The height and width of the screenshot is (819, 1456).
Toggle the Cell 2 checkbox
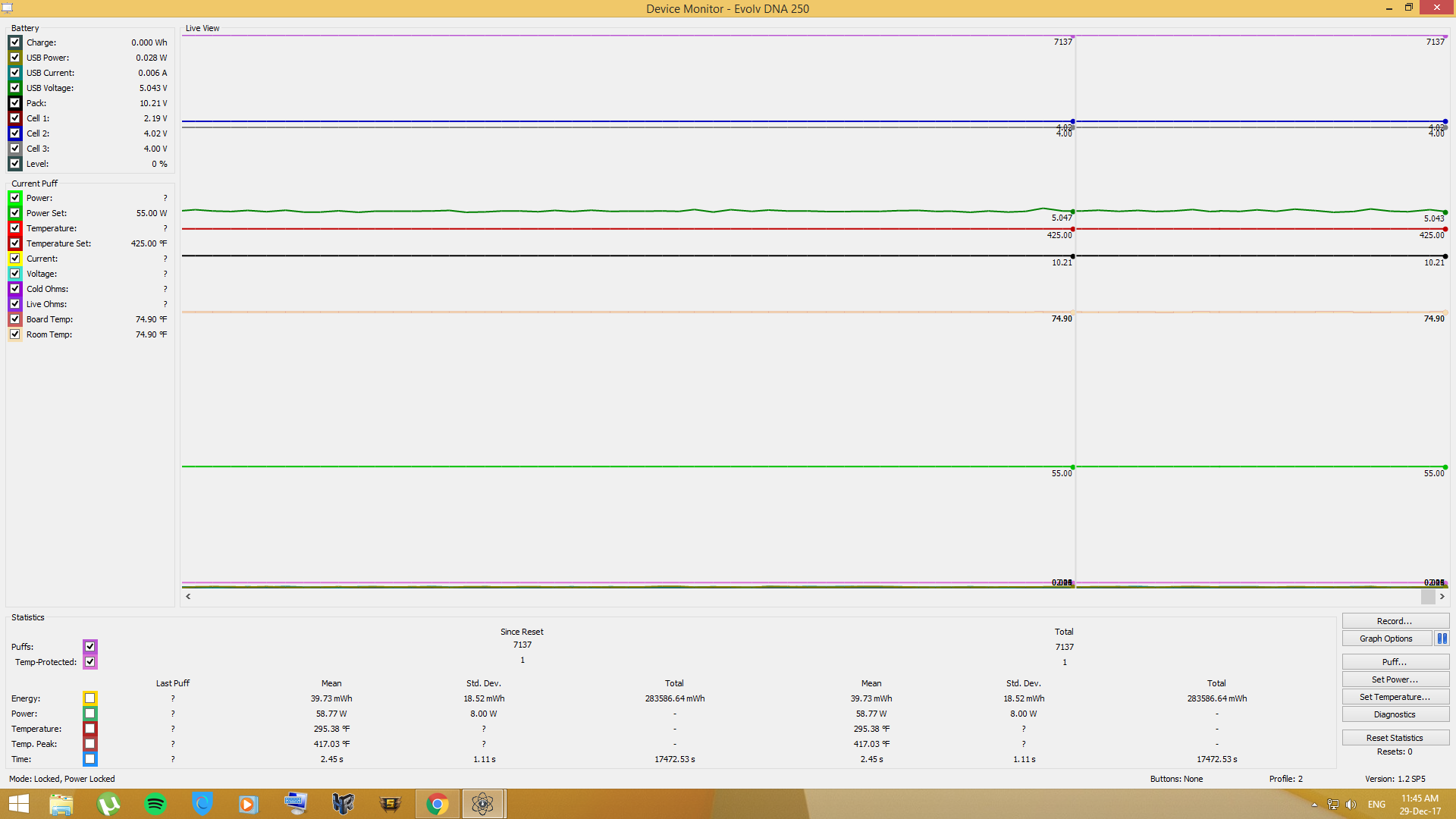pos(15,133)
